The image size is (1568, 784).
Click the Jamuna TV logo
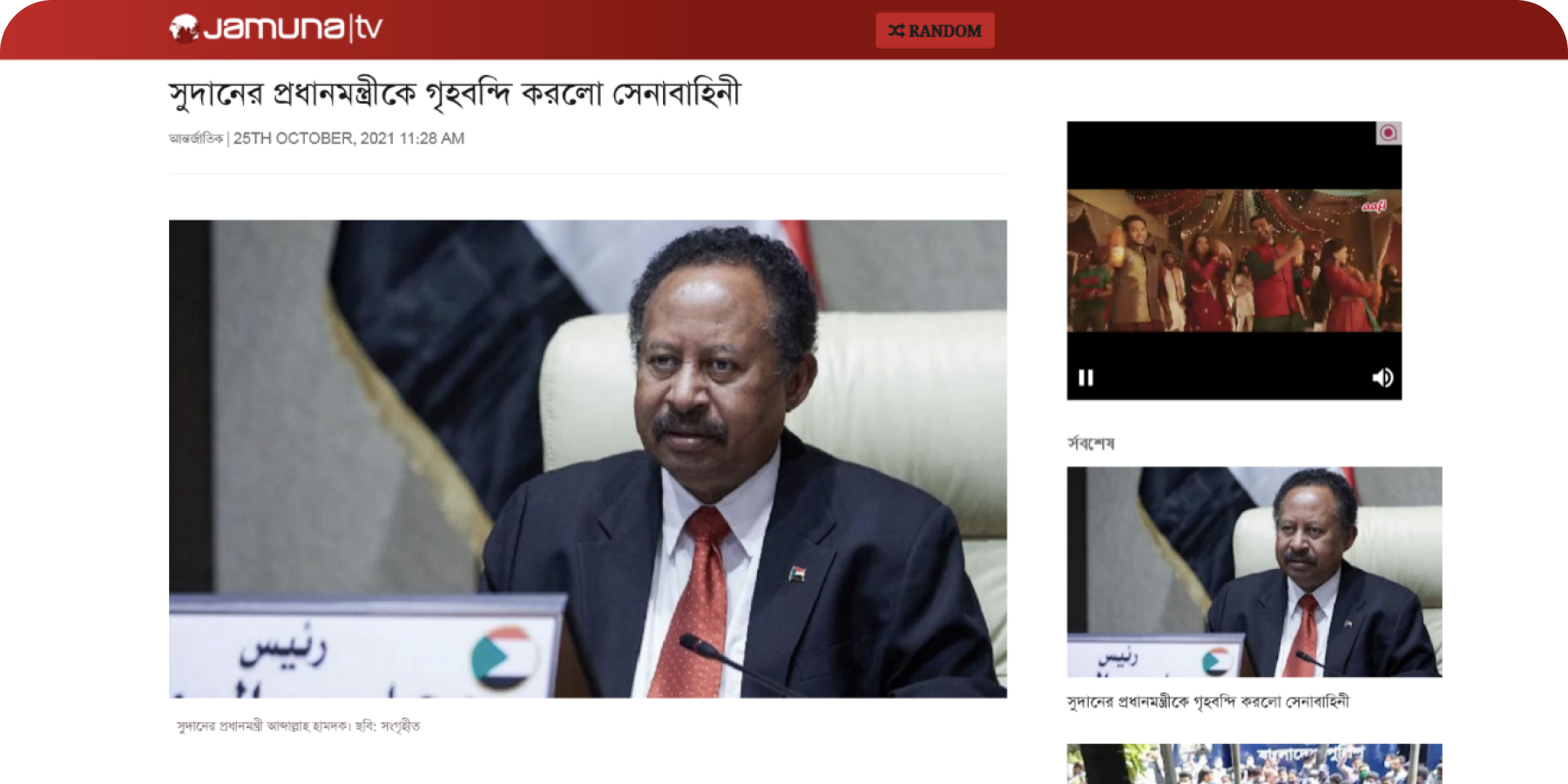coord(276,29)
